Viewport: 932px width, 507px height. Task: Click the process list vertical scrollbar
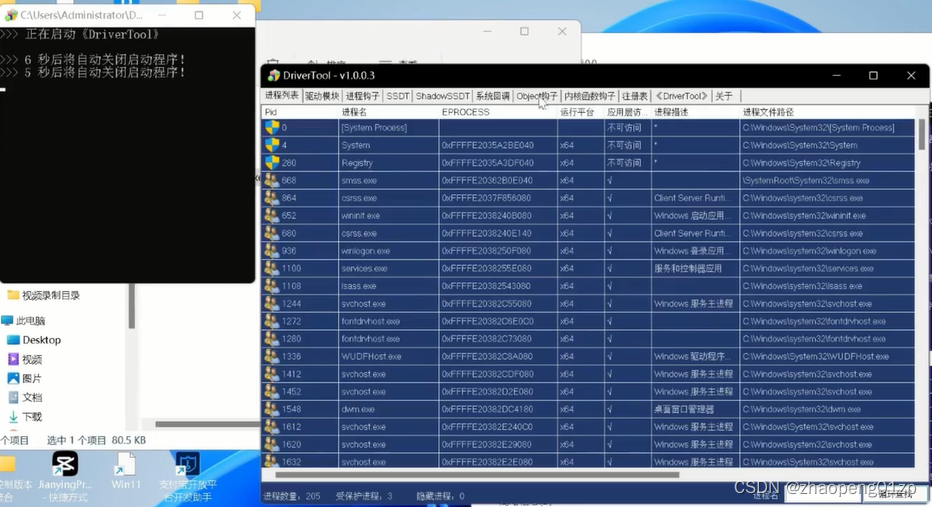pyautogui.click(x=922, y=134)
